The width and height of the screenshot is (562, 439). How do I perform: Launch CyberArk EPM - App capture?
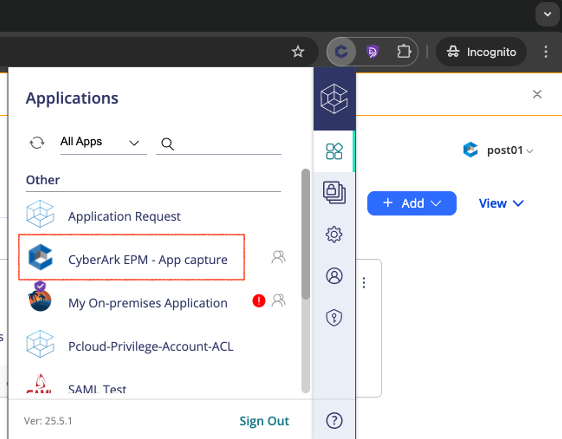(x=148, y=259)
